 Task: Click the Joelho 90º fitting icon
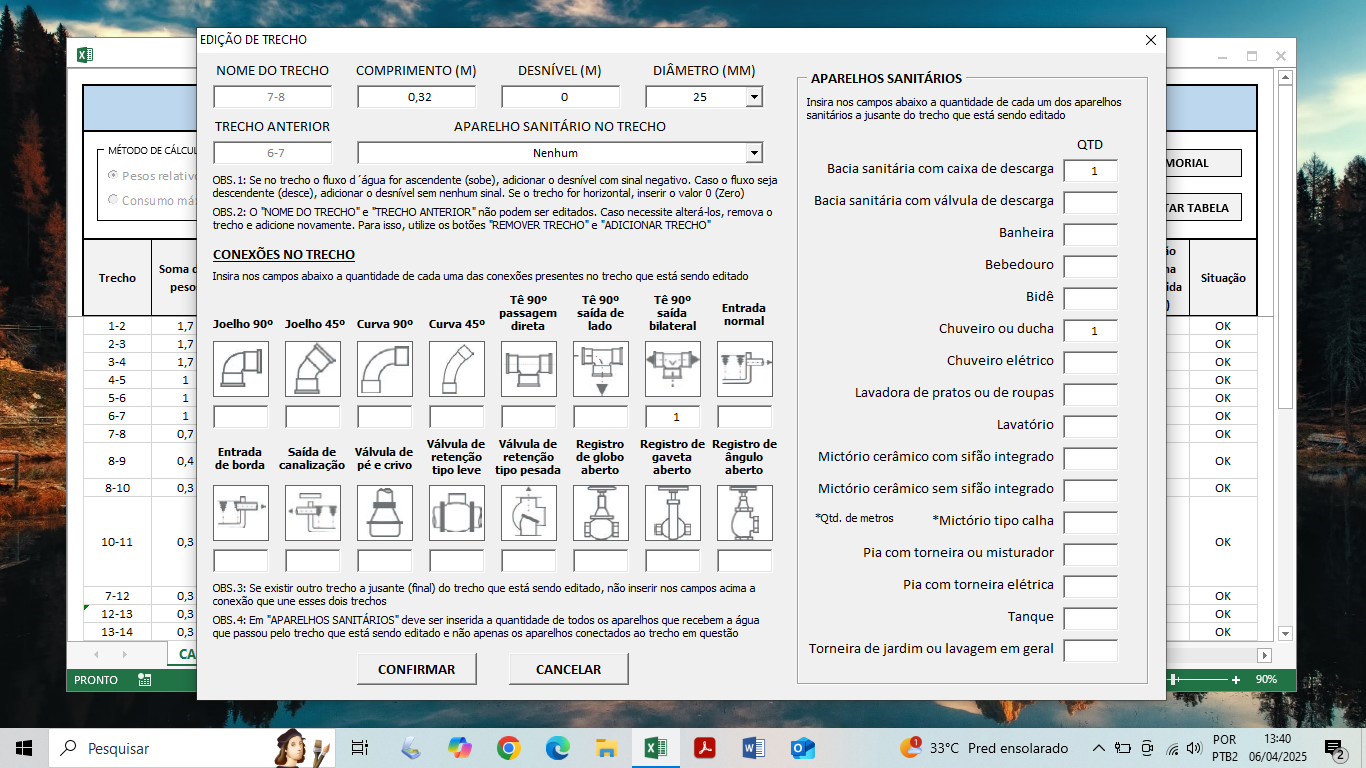click(x=240, y=369)
